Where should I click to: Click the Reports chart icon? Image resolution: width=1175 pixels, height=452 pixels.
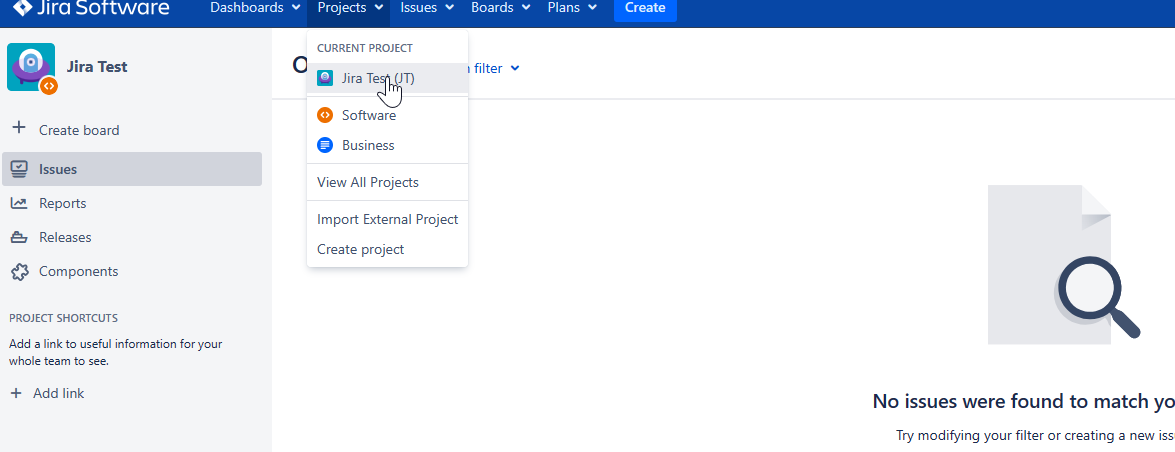pos(19,203)
